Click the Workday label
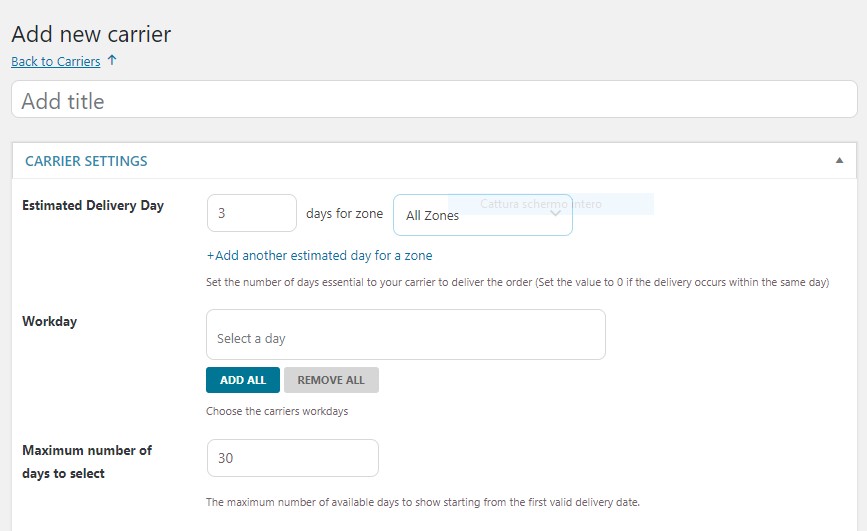 coord(50,322)
